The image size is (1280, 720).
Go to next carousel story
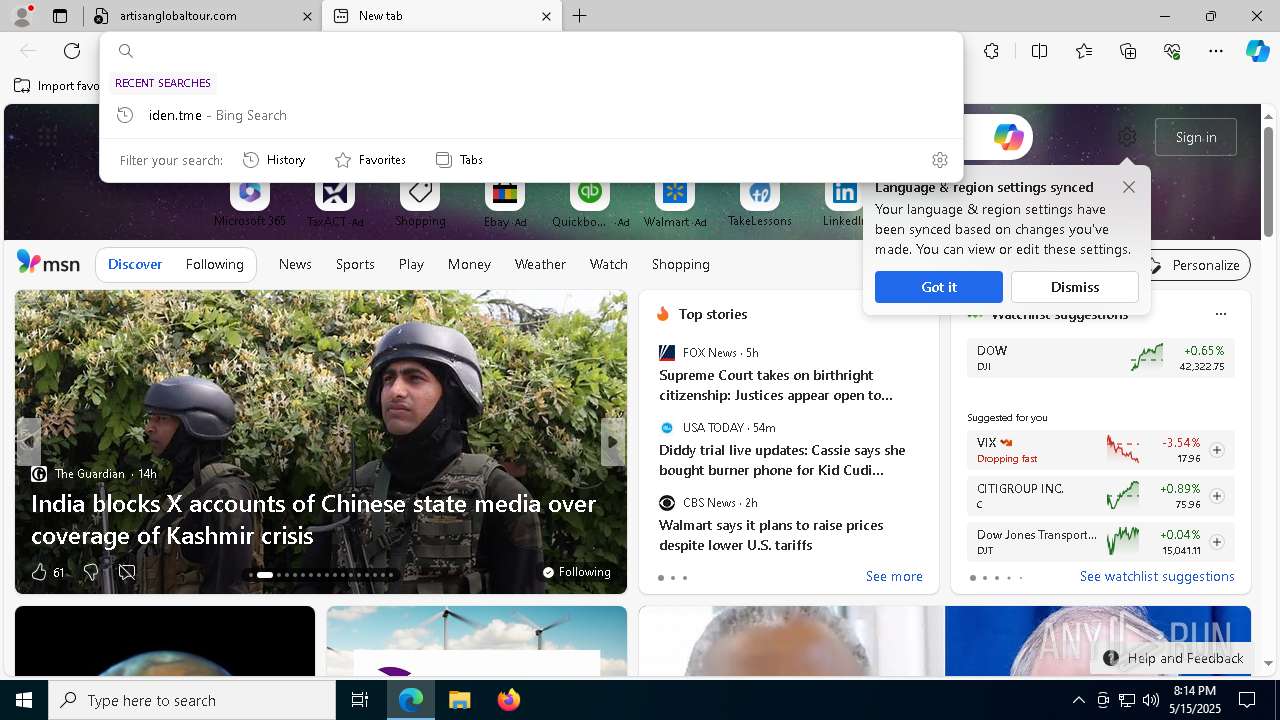click(x=612, y=442)
